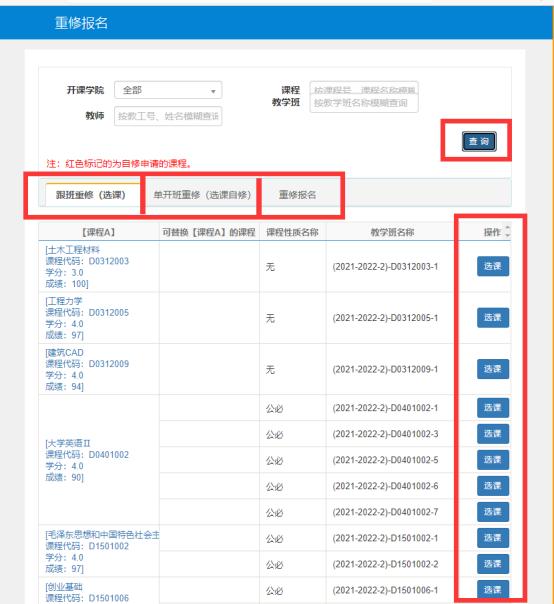Choose 选课 for class D1501002-2

pyautogui.click(x=493, y=564)
